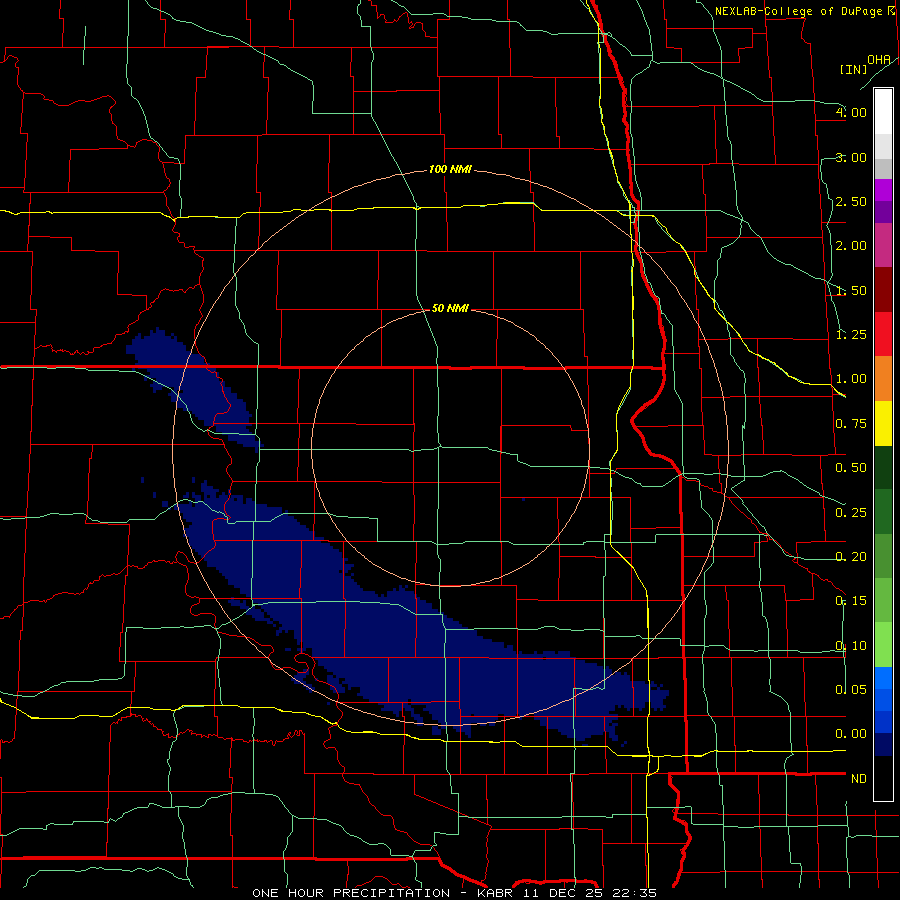
Task: Click the 2.00 legend value
Action: (851, 246)
